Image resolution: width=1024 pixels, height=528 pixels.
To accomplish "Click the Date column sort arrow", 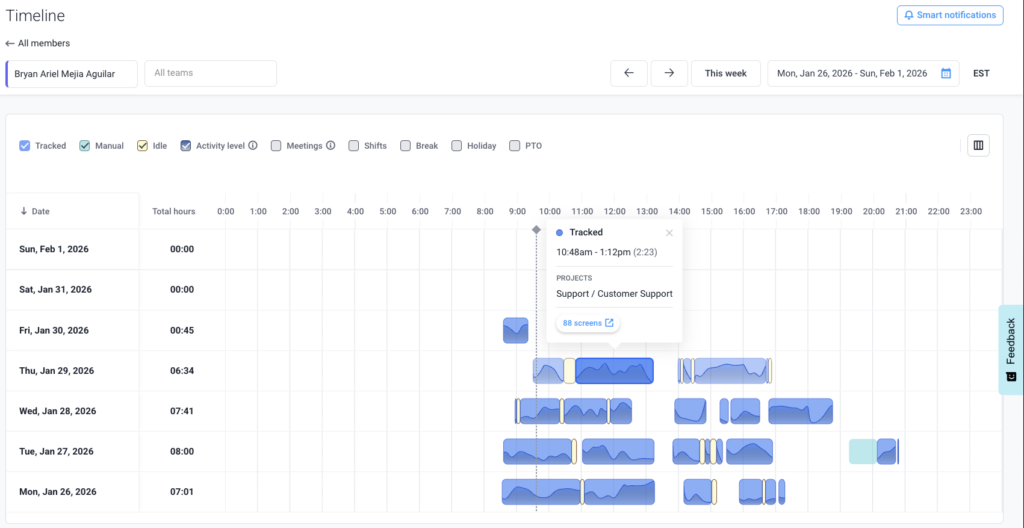I will [x=24, y=212].
